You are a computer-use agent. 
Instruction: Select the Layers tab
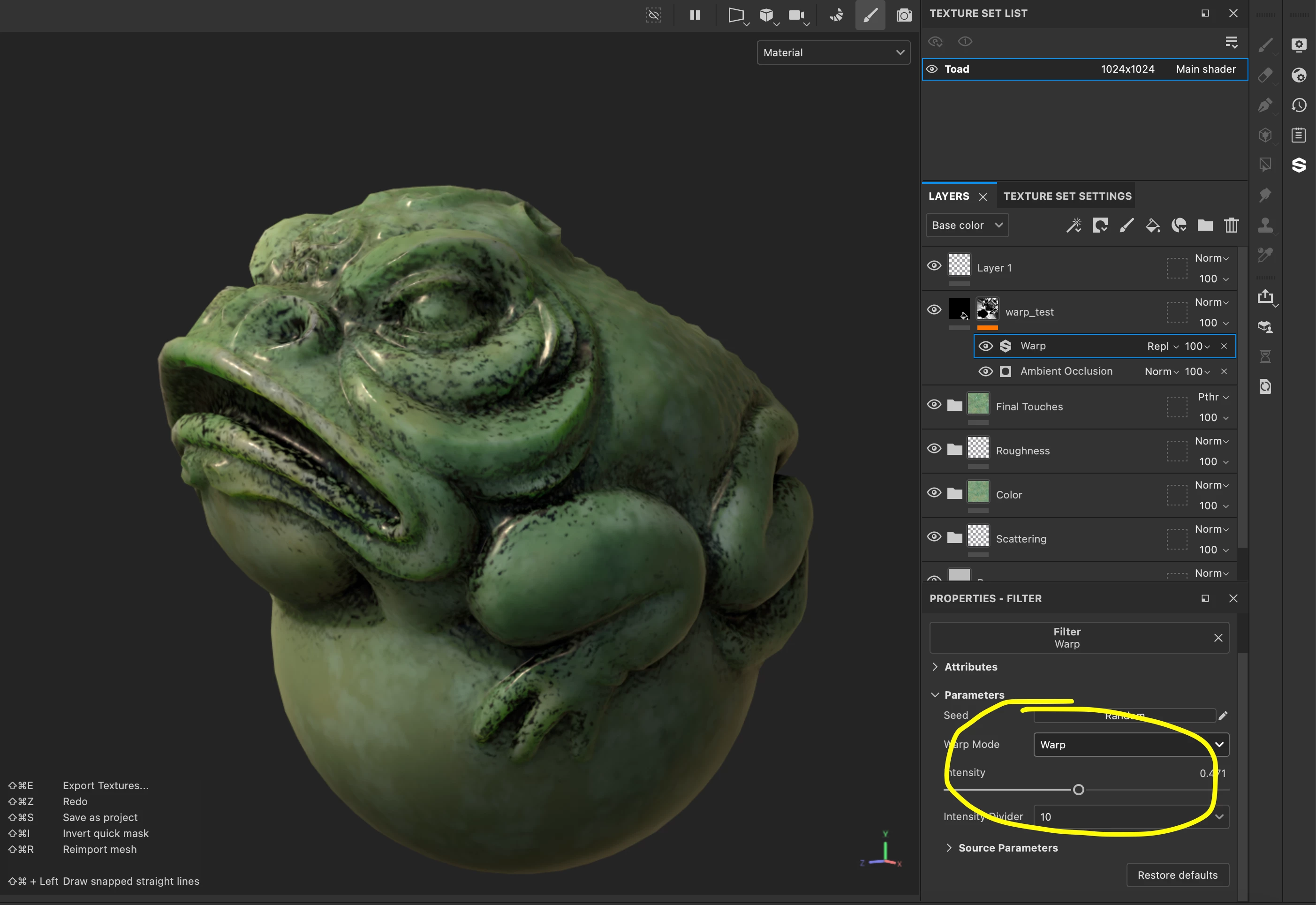(949, 196)
